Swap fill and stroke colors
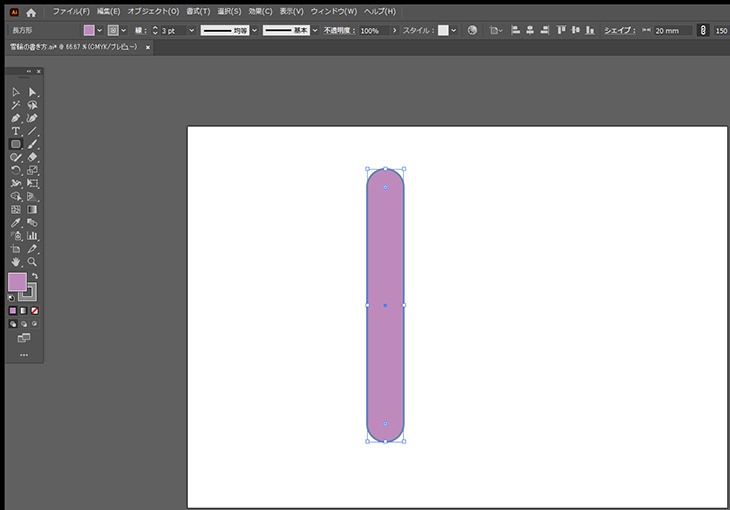 click(x=34, y=276)
